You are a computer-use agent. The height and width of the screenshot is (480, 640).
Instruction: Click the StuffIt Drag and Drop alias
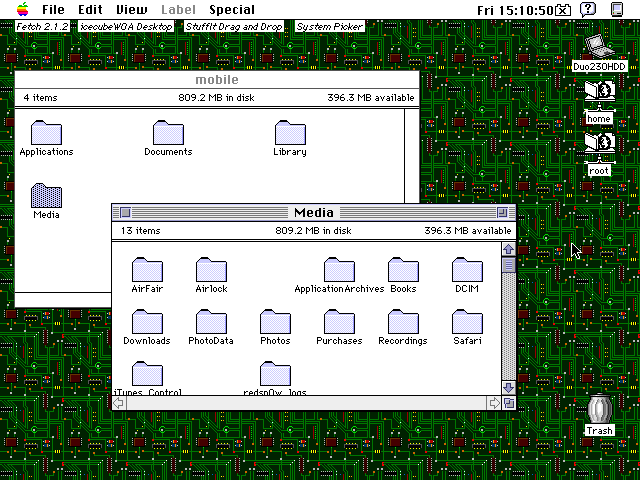pyautogui.click(x=234, y=27)
